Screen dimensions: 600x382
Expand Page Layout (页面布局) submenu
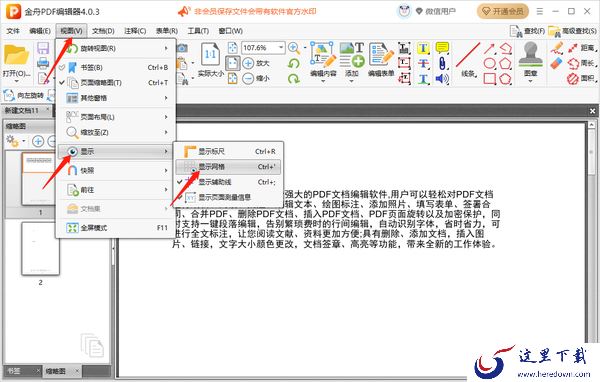(x=116, y=117)
